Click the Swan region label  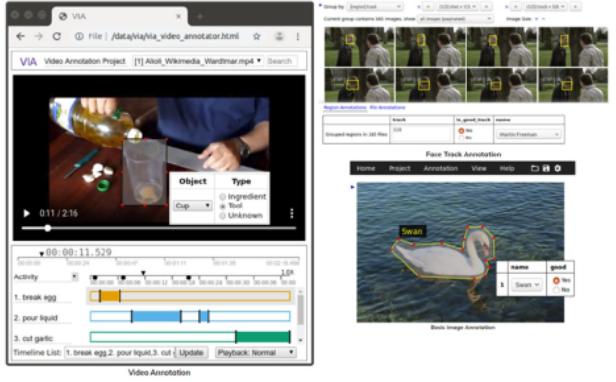412,231
